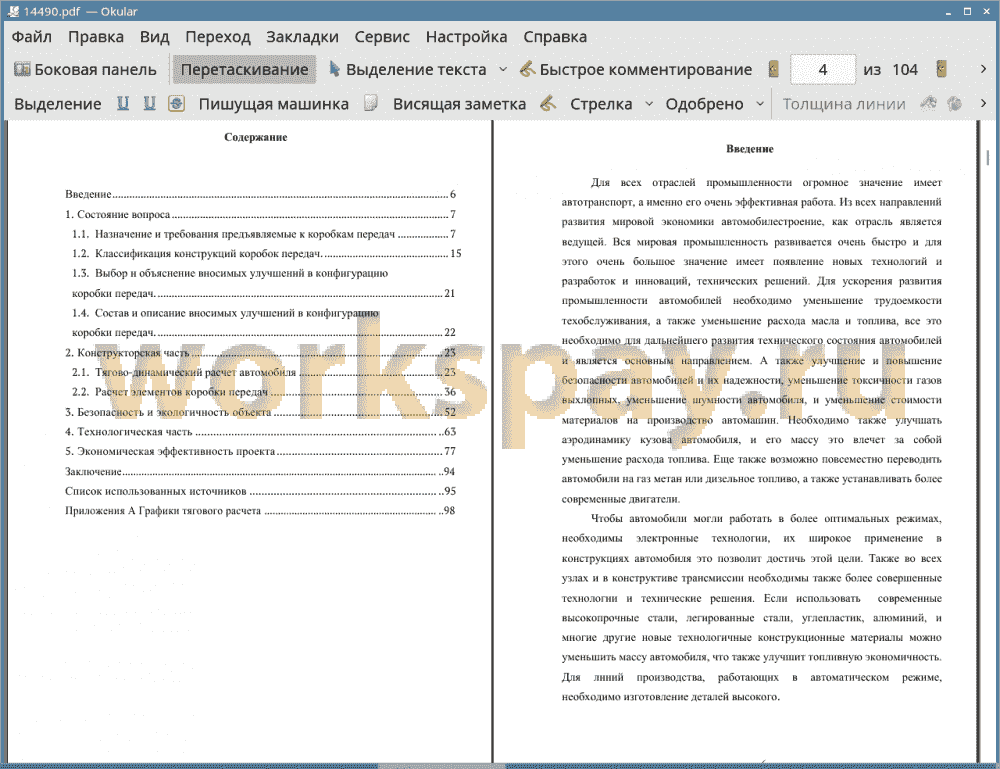Click contents entry 1.2. Классификация конструкций коробок передач
The height and width of the screenshot is (769, 1000).
[x=267, y=254]
